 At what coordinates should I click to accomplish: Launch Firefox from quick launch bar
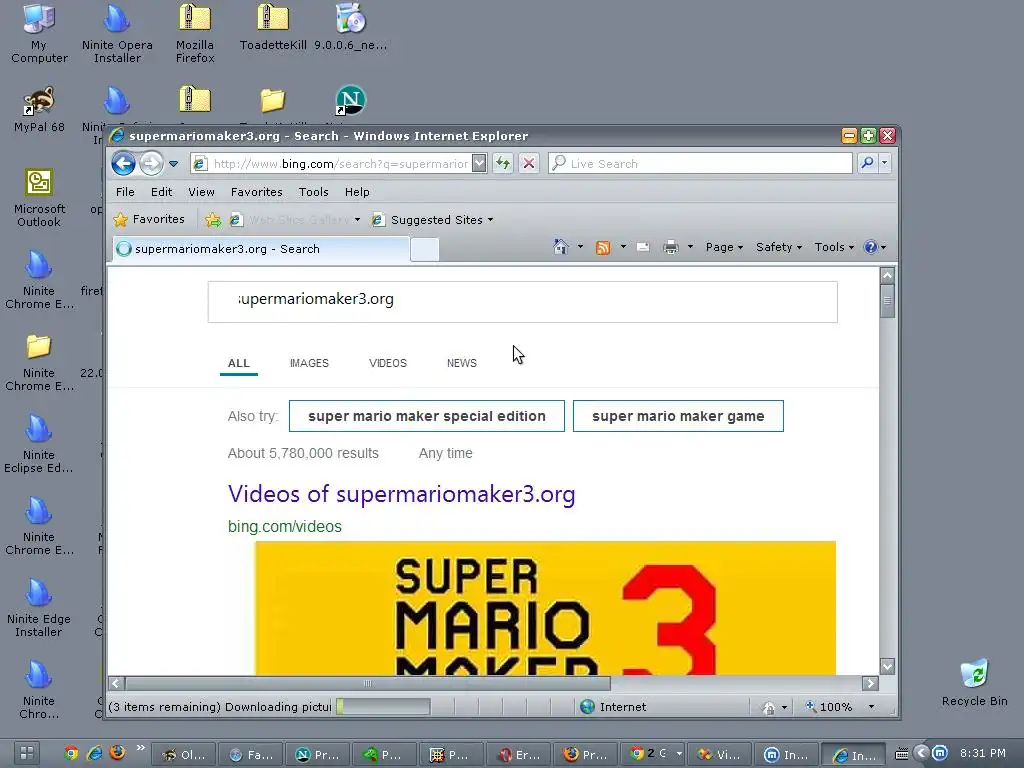[117, 752]
